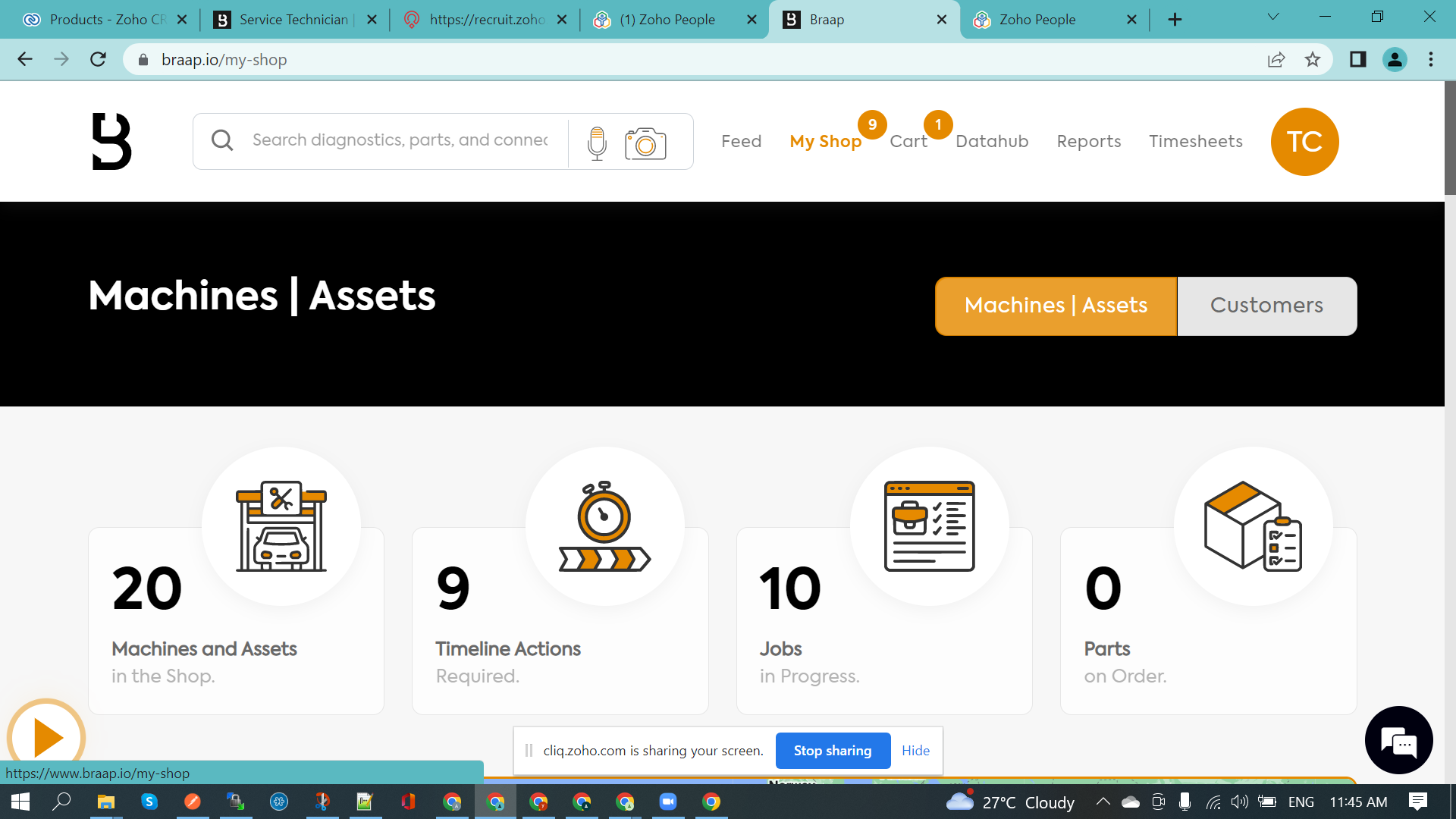1456x819 pixels.
Task: Switch to the Customers toggle
Action: pos(1266,306)
